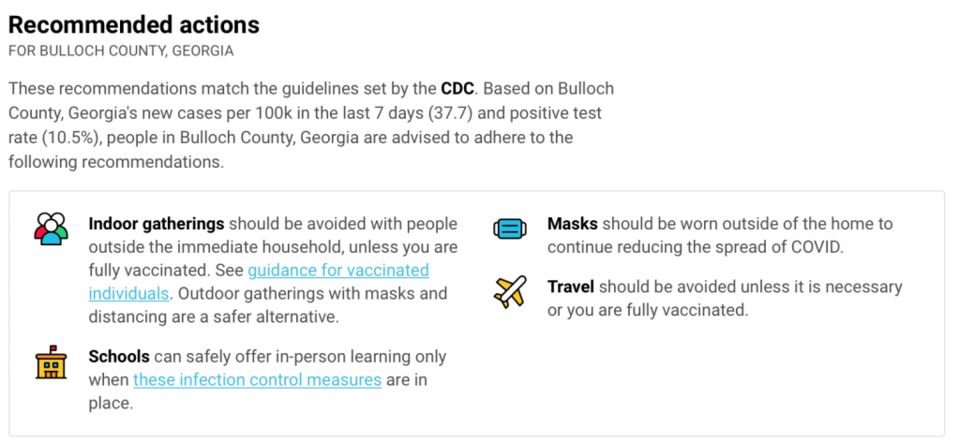960x443 pixels.
Task: Select the bold Indoor gatherings label
Action: [157, 223]
